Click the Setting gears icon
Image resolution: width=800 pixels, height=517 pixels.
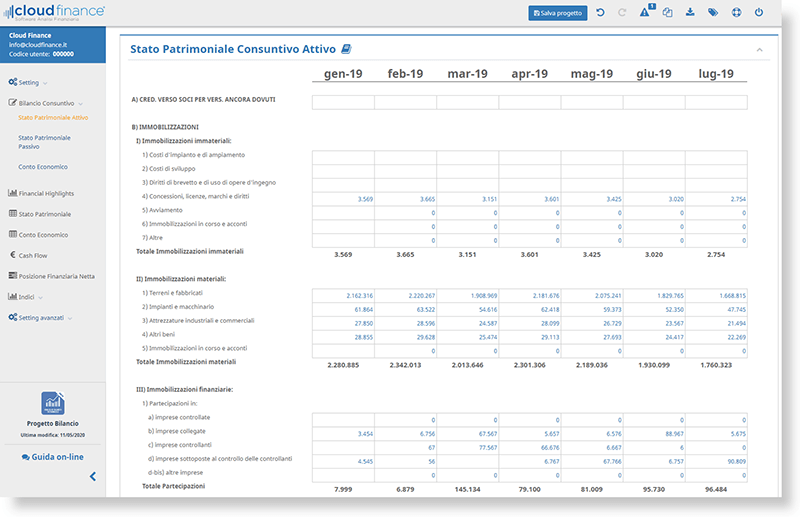[13, 82]
